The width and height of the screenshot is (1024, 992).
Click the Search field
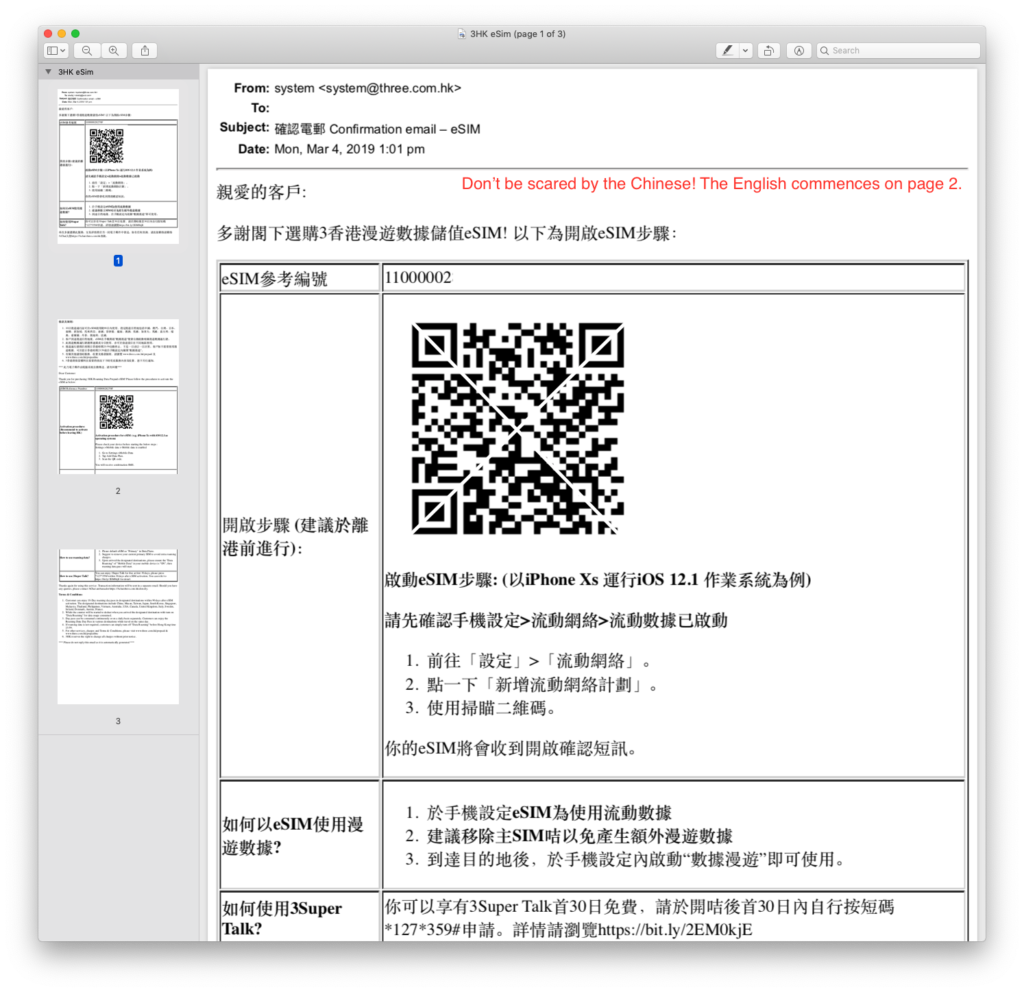[x=899, y=50]
